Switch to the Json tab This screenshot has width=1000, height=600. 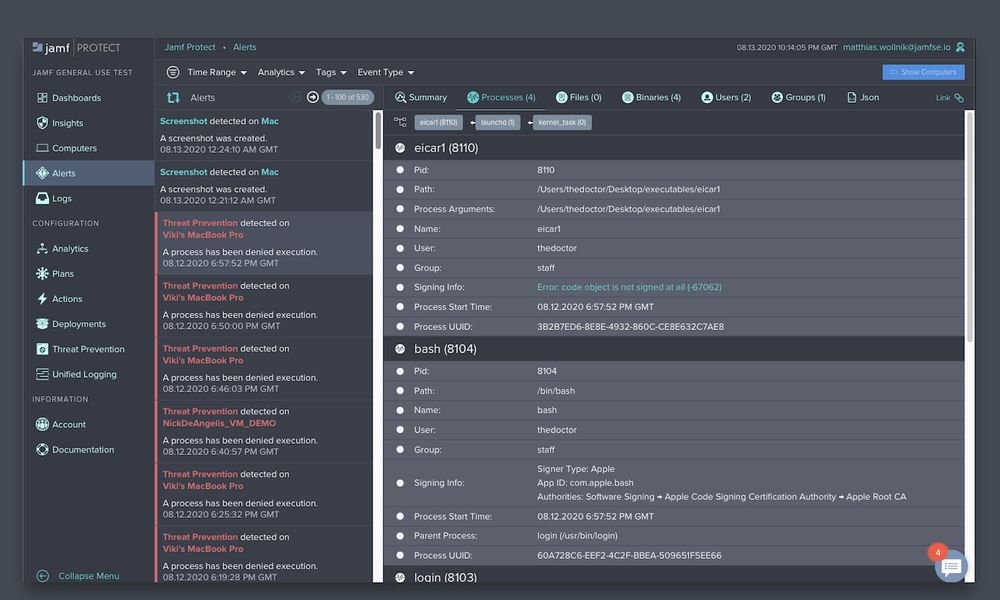click(x=863, y=98)
